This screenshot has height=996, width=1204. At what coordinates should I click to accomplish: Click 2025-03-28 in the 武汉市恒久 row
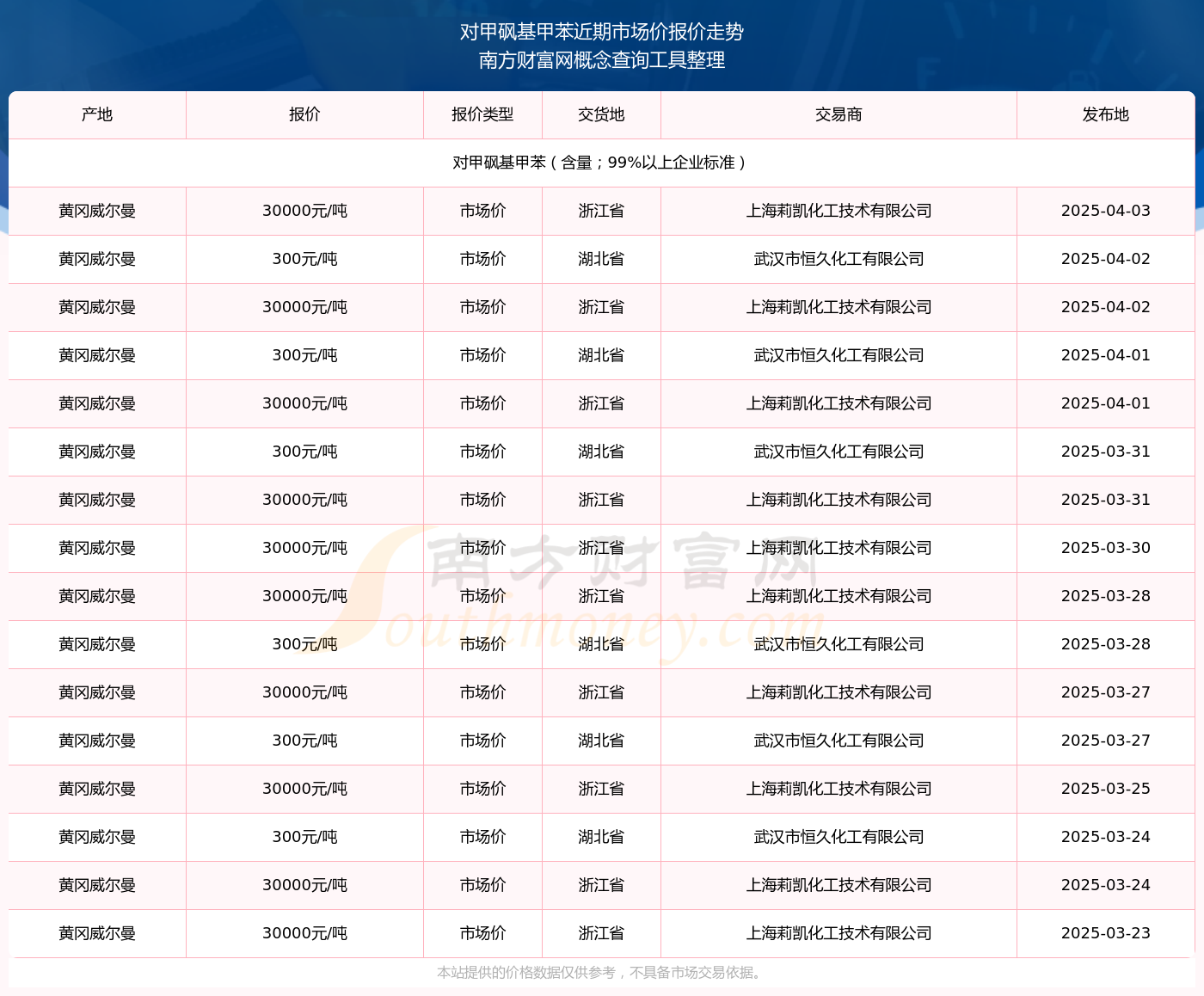(x=1106, y=644)
